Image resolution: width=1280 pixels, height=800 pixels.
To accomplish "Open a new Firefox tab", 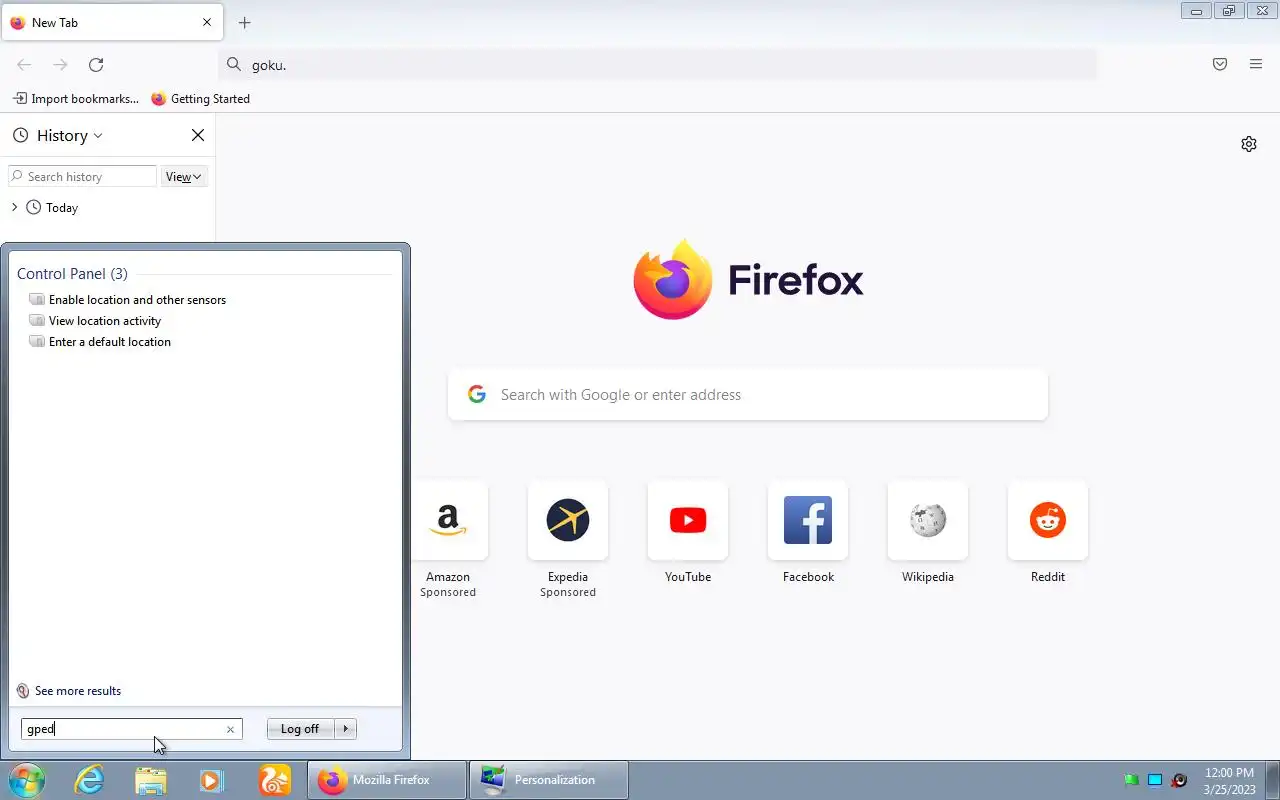I will coord(244,22).
